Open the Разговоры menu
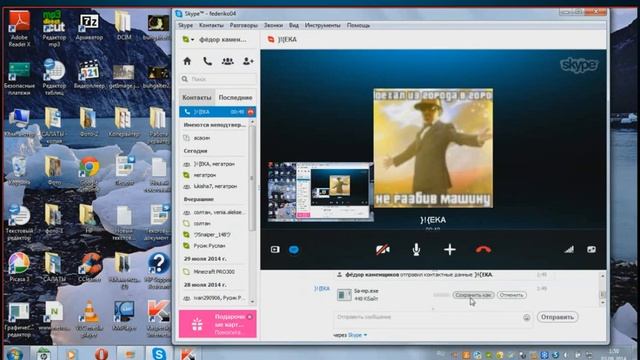This screenshot has width=640, height=360. 243,25
